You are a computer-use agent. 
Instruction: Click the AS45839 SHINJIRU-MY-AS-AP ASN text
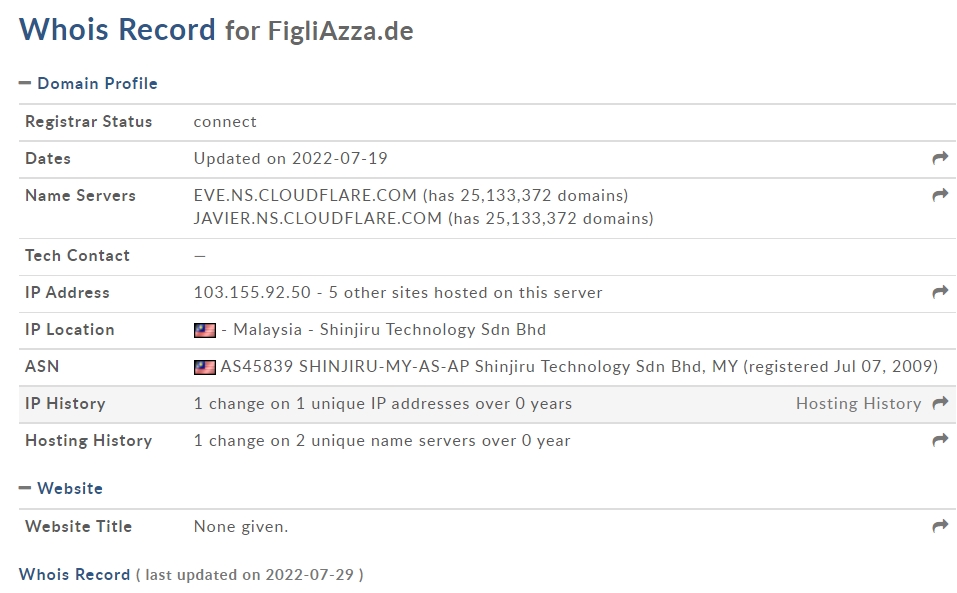coord(345,366)
